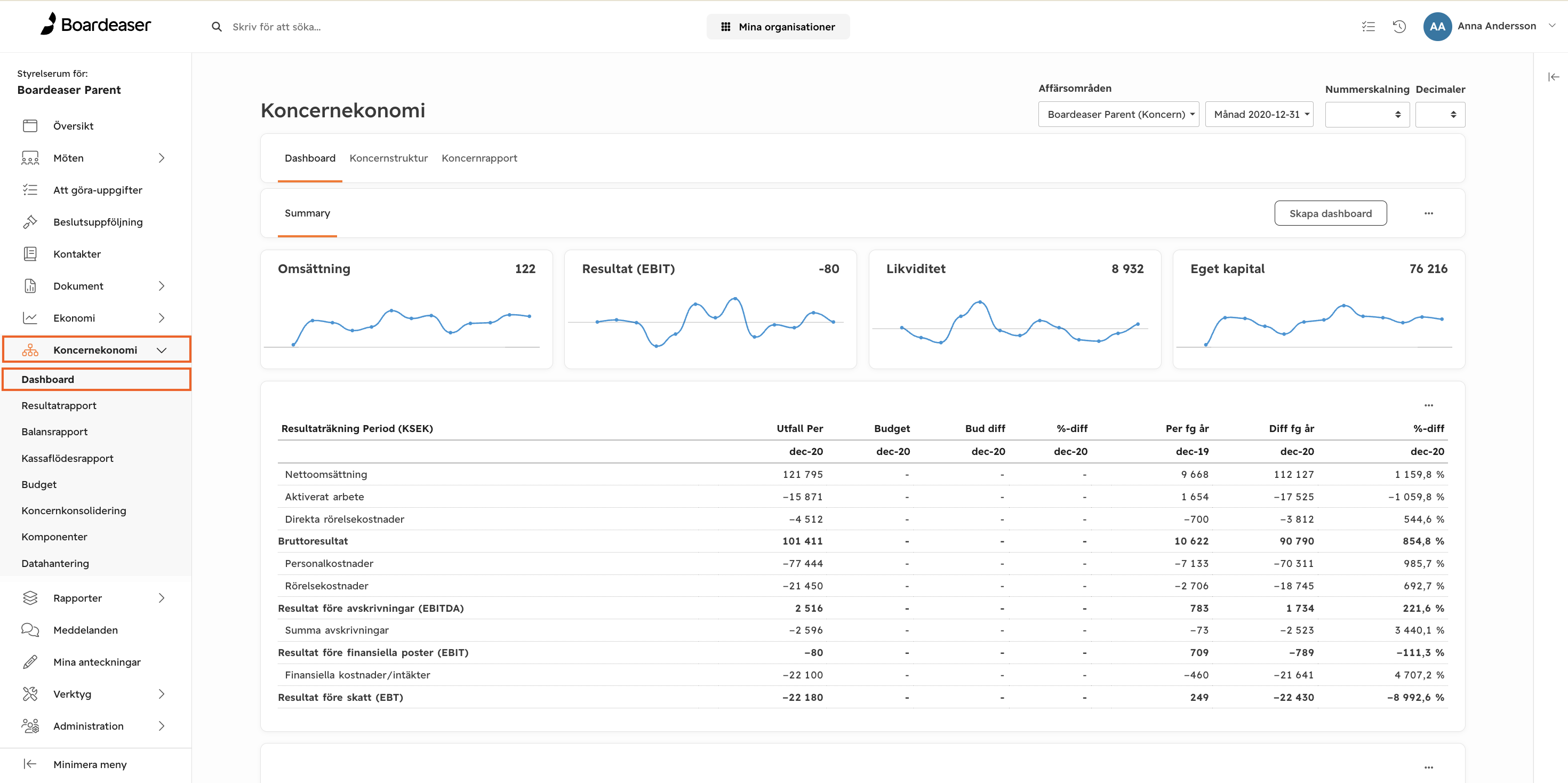This screenshot has width=1568, height=783.
Task: Open Datahantering in sidebar
Action: coord(55,564)
